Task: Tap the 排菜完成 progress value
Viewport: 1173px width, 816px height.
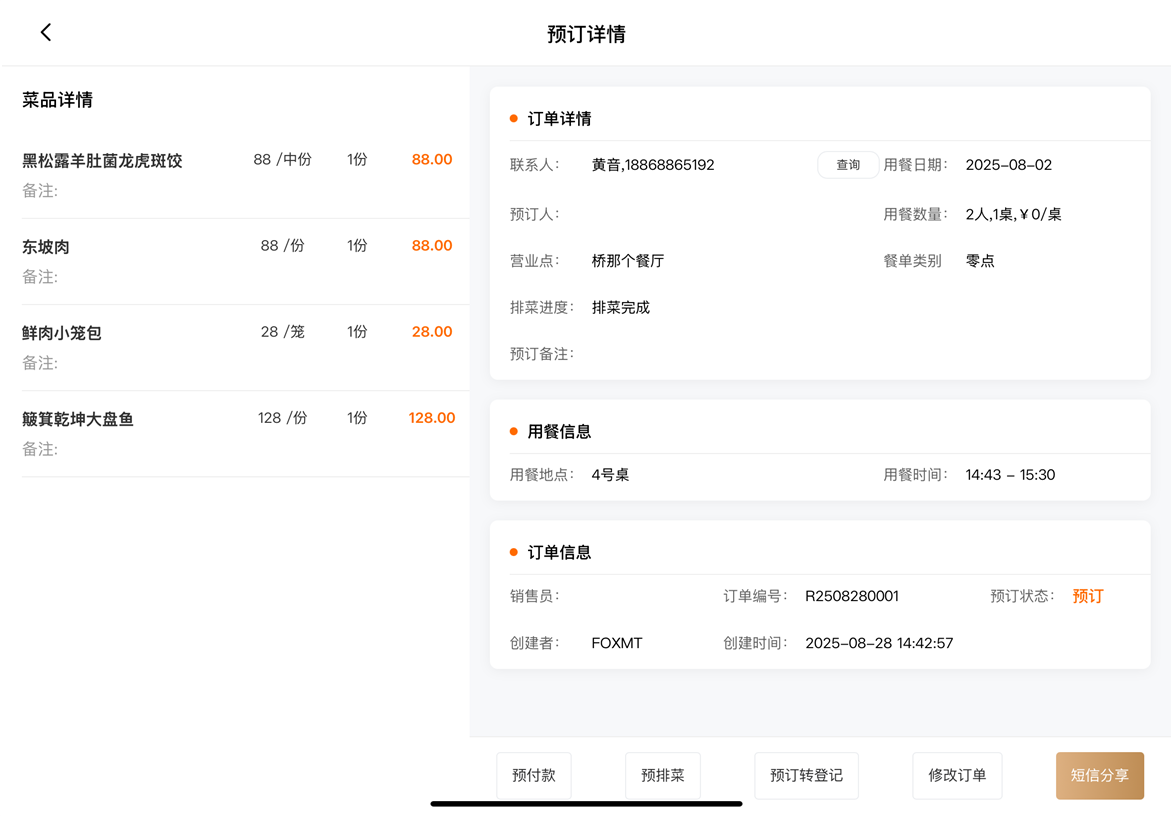Action: 620,307
